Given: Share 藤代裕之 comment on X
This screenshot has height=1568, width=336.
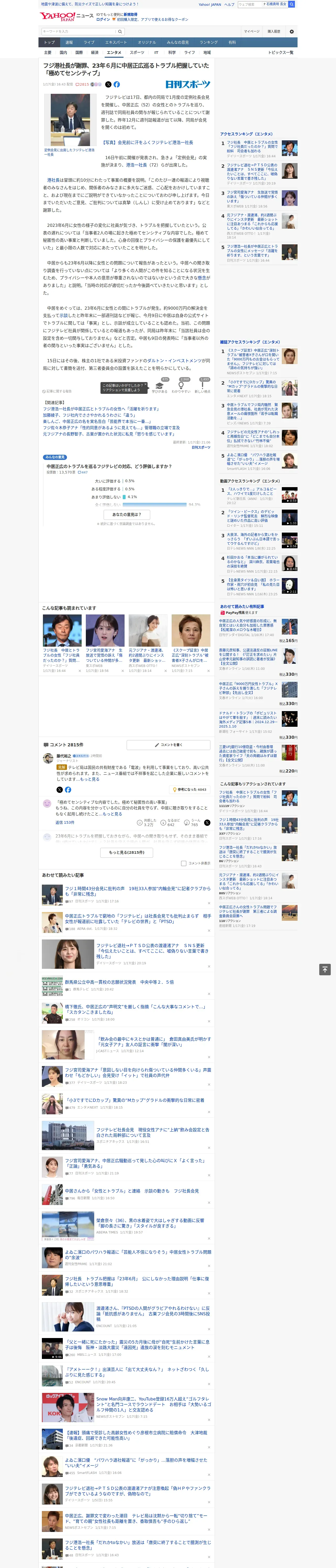Looking at the screenshot, I should click(x=60, y=789).
